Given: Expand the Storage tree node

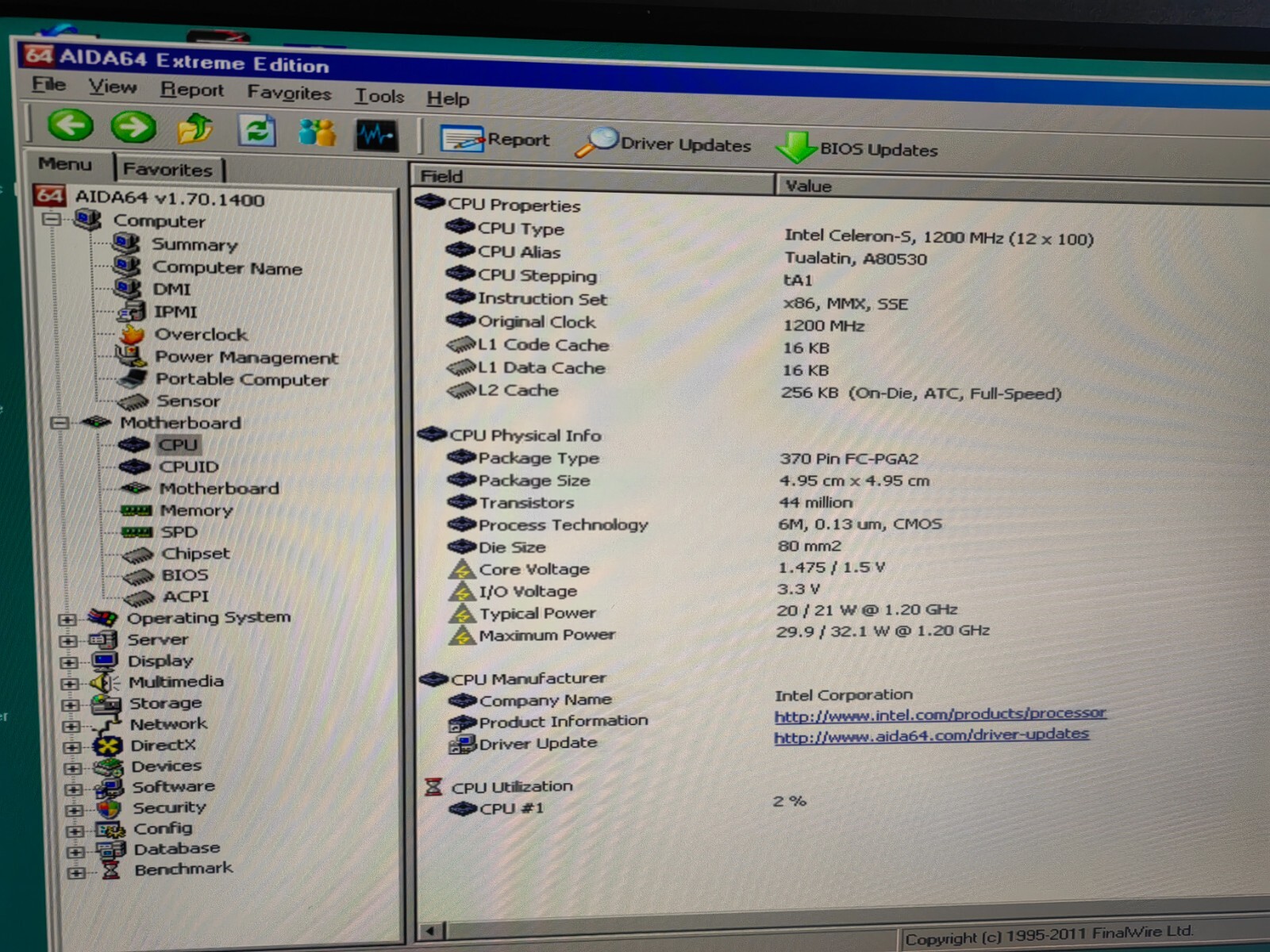Looking at the screenshot, I should coord(71,704).
